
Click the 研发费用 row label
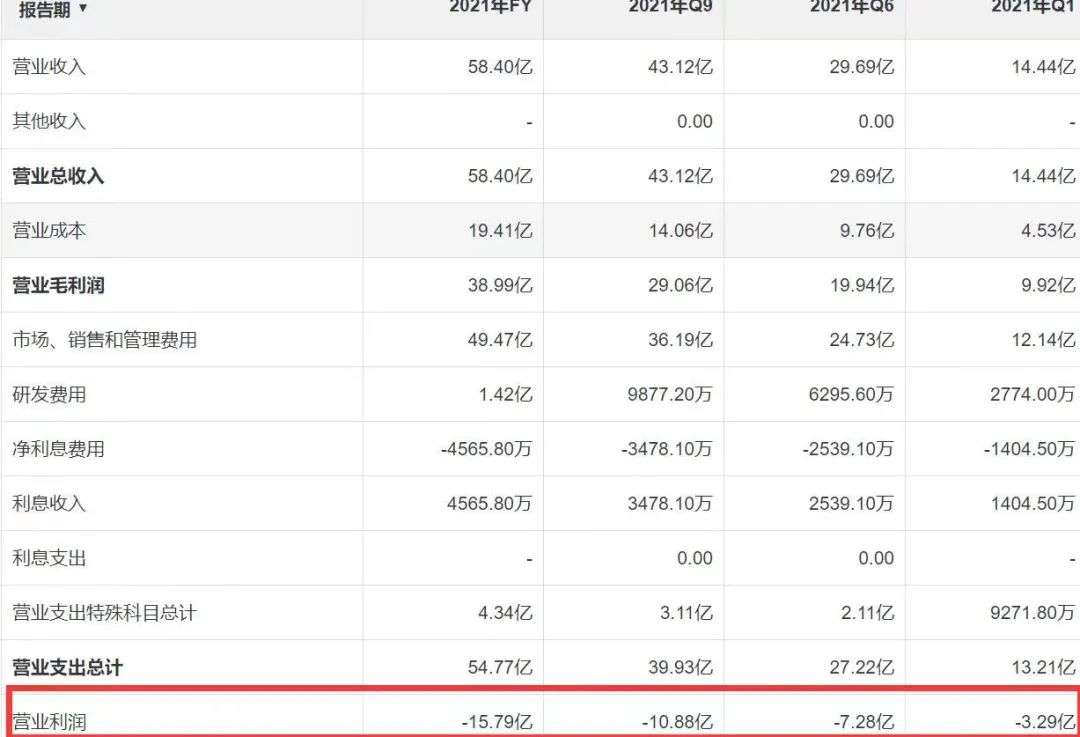click(49, 394)
